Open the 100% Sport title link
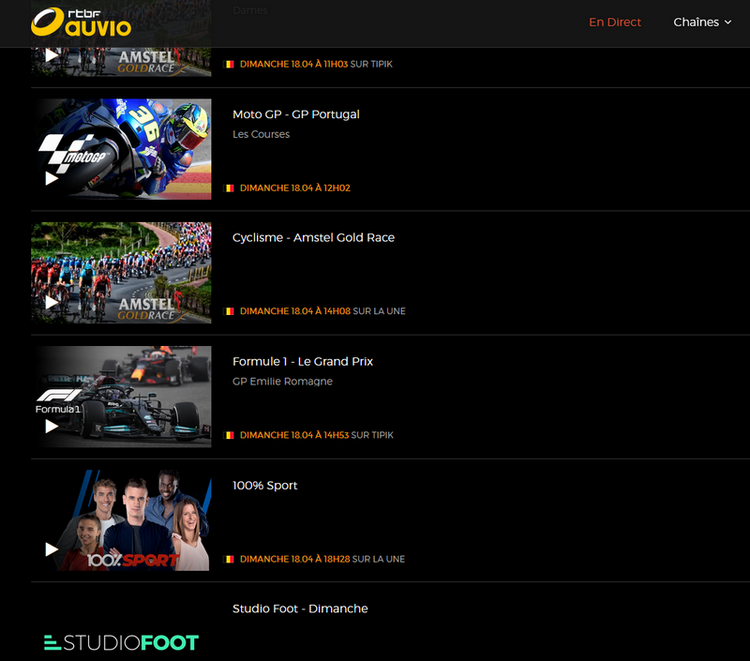The width and height of the screenshot is (750, 661). pos(265,485)
